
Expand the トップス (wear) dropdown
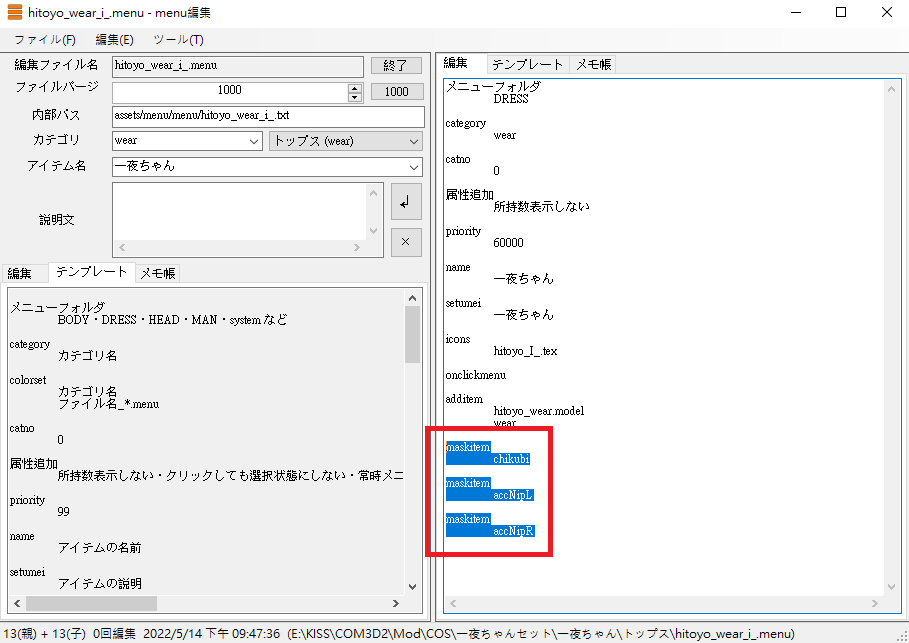[x=413, y=141]
